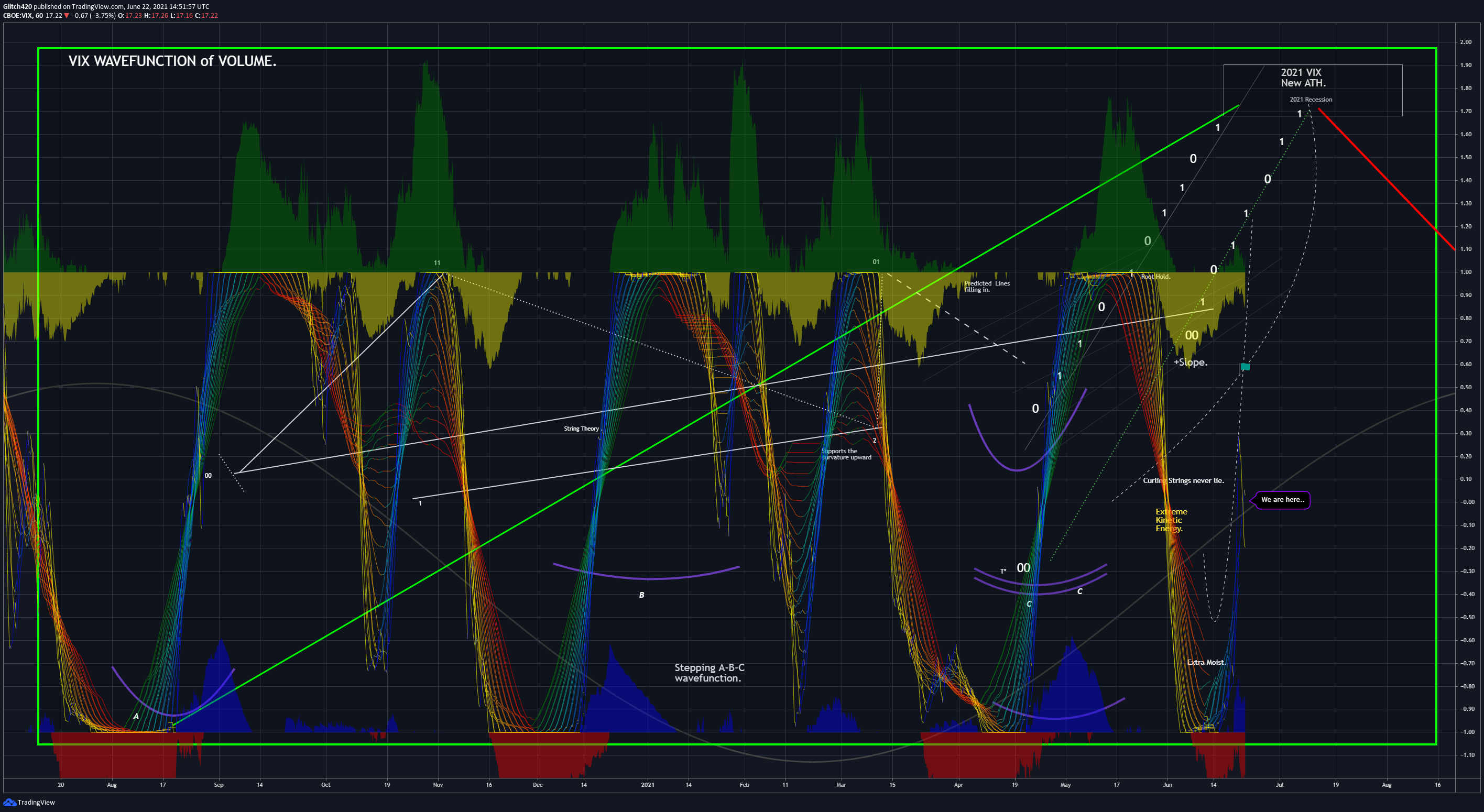Click the '+Slope.' annotation

click(1190, 362)
